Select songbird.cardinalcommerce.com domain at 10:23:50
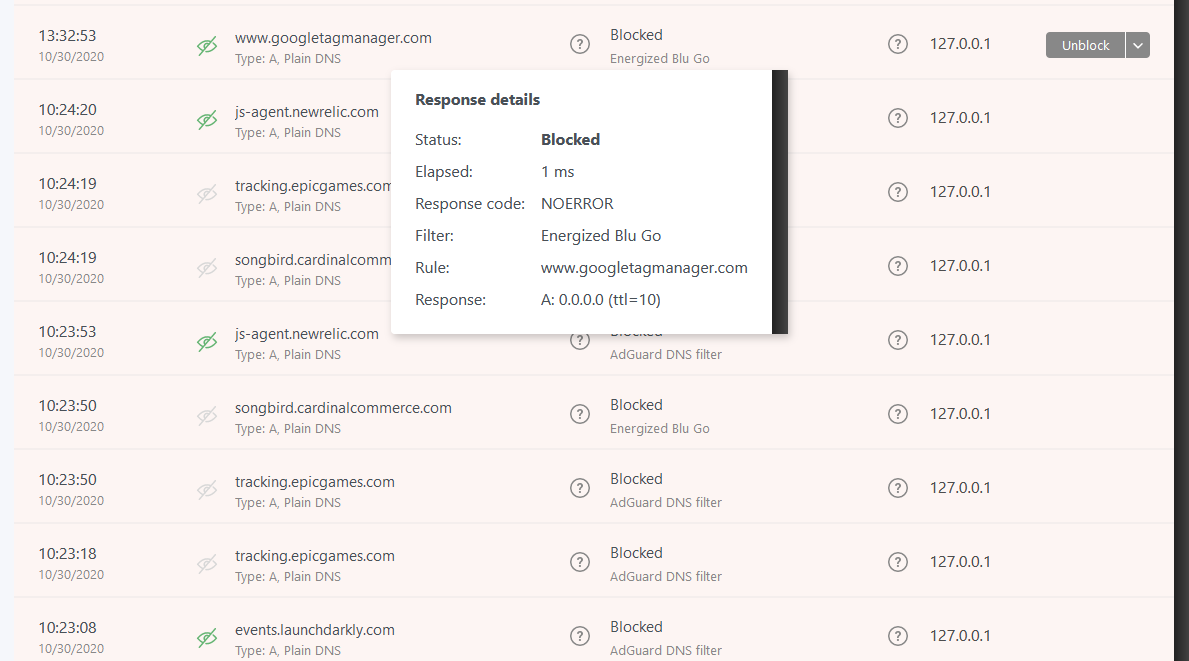1189x661 pixels. coord(343,408)
